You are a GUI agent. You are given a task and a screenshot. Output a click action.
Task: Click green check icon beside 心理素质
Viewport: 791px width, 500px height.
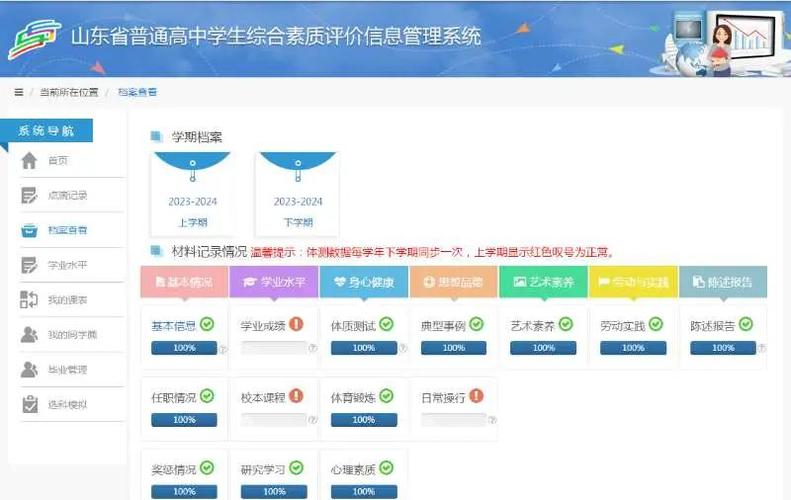[x=386, y=468]
